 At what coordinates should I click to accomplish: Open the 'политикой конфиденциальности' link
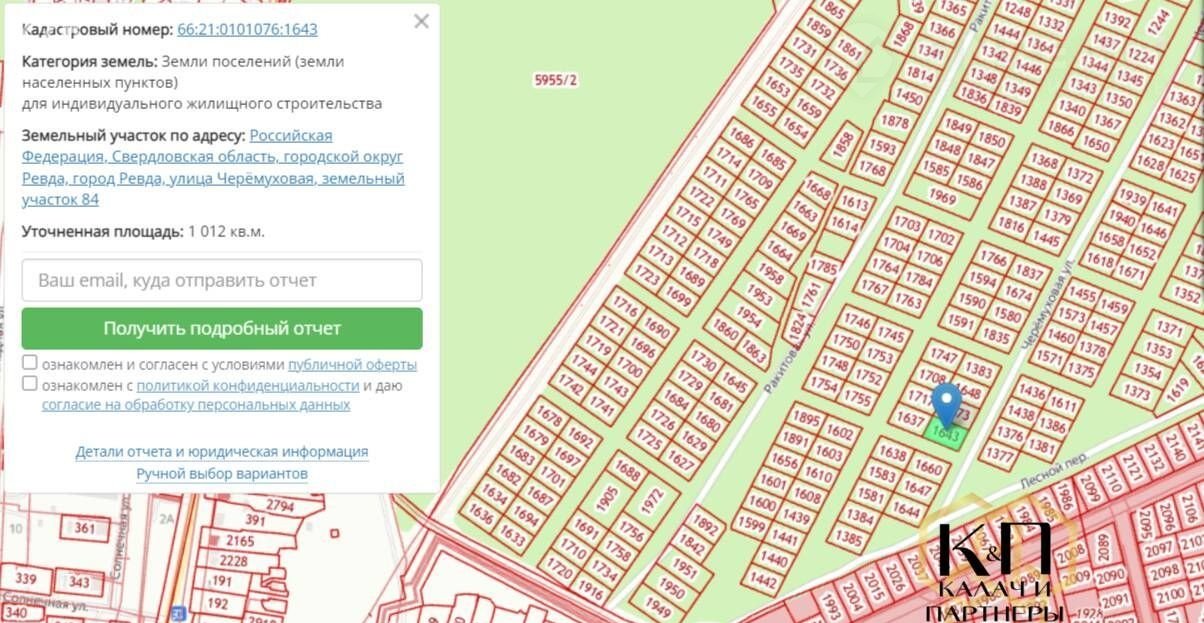247,385
